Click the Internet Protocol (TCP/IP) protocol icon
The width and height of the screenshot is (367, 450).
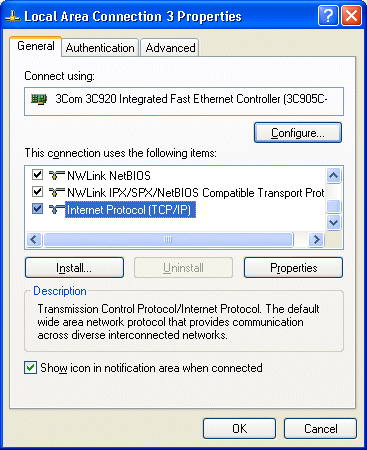[57, 209]
